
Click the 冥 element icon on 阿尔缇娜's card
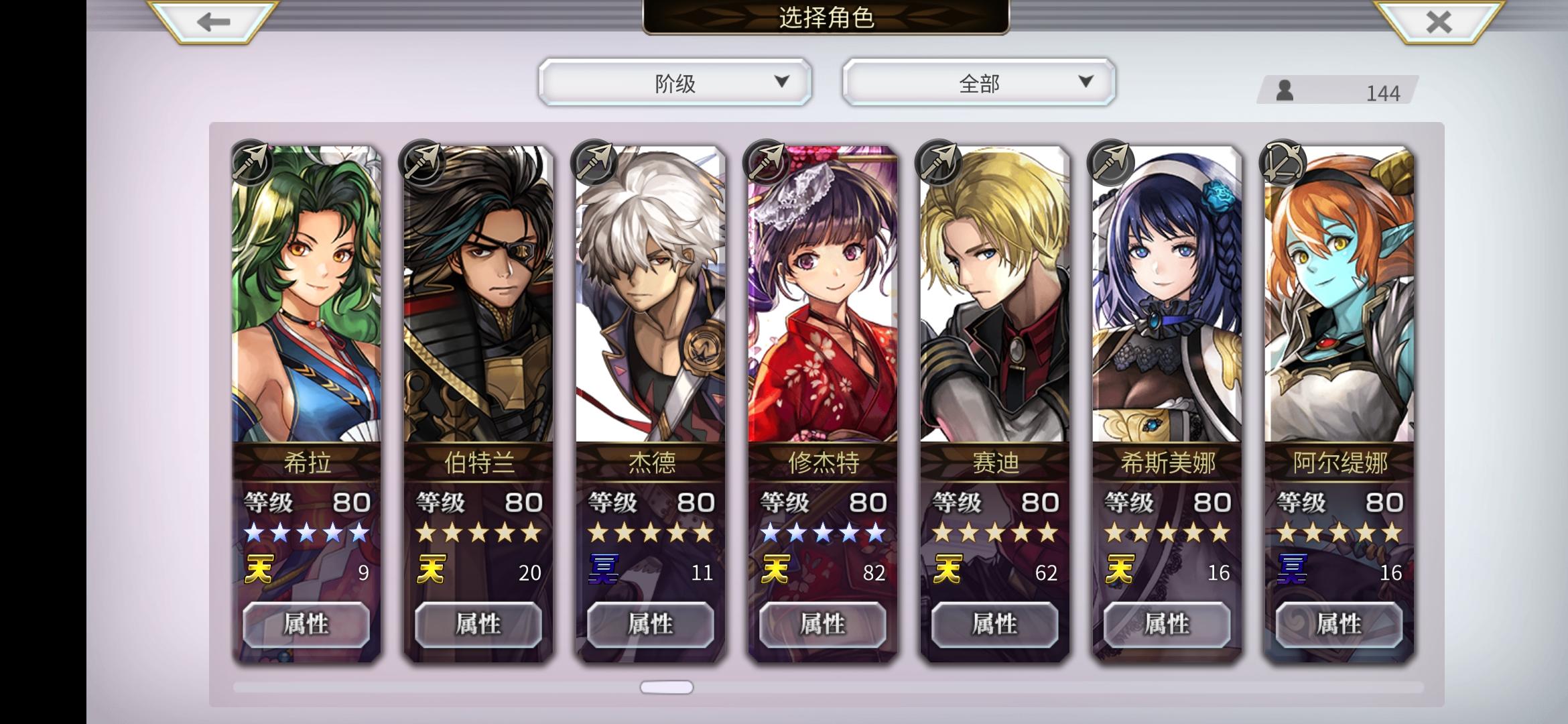coord(1292,570)
